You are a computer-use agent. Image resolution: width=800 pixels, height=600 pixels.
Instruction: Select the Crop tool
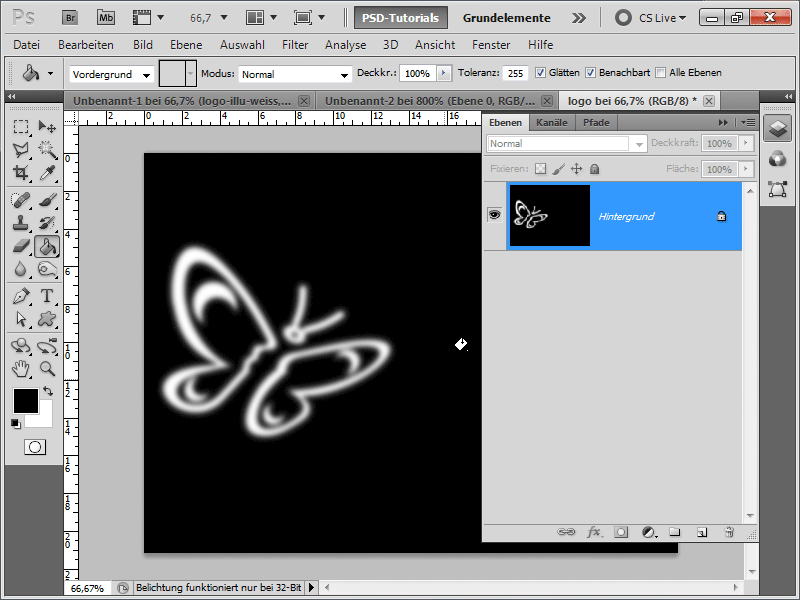[x=21, y=172]
